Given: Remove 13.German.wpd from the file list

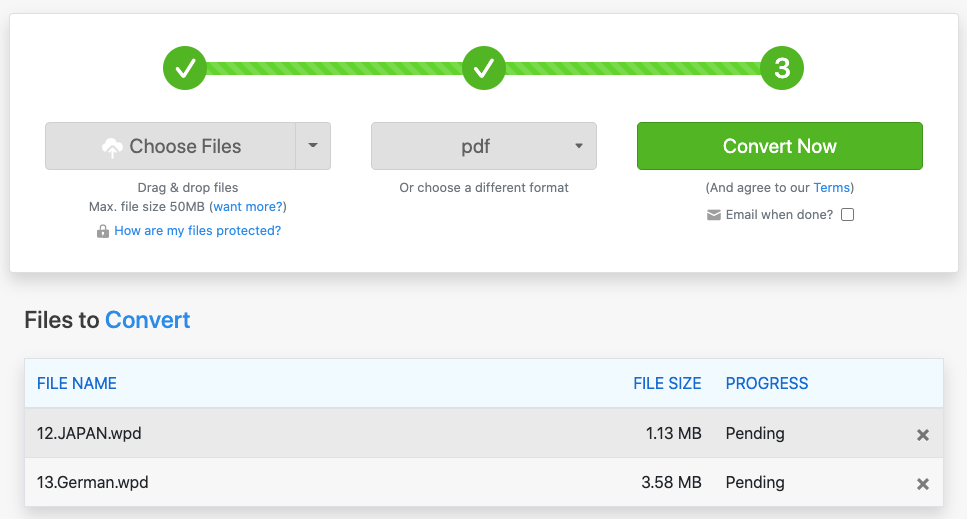Looking at the screenshot, I should [x=923, y=484].
